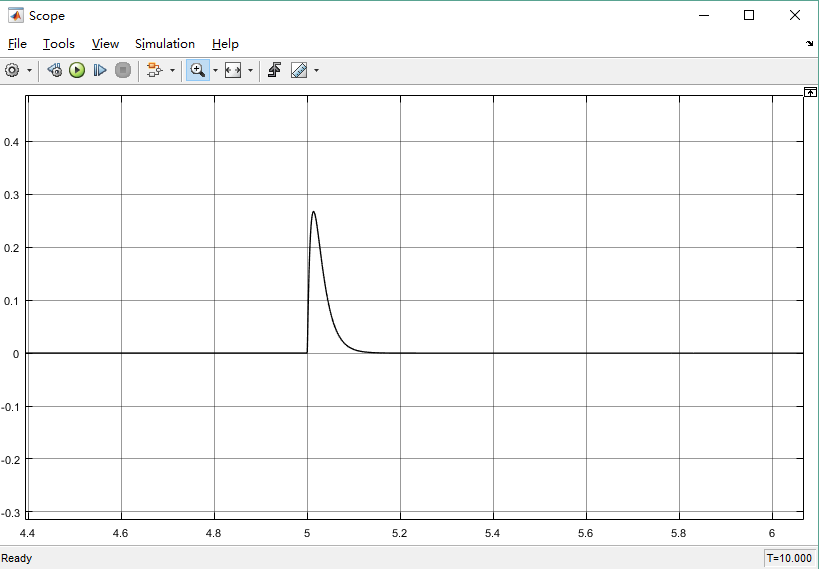Open the Measurements dropdown arrow
Viewport: 819px width, 569px height.
coord(317,70)
